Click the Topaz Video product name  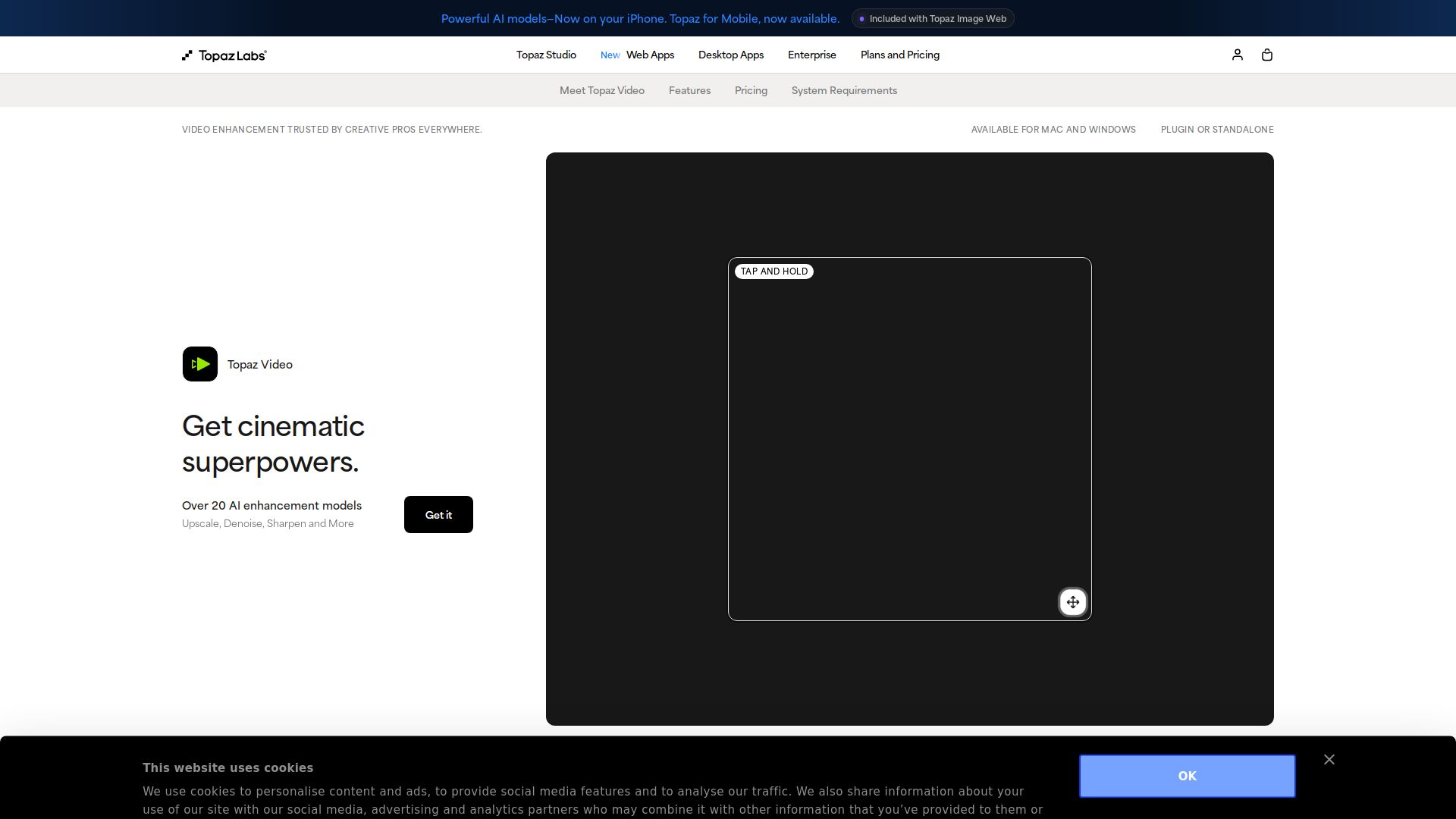260,365
